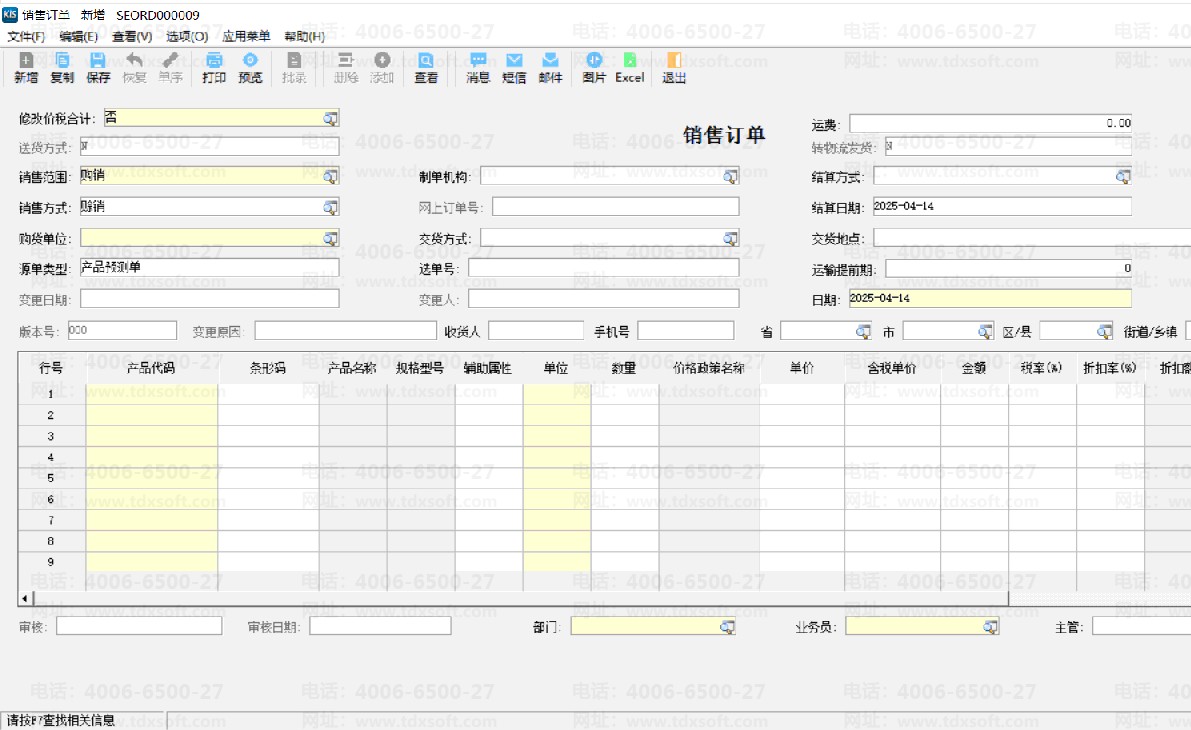1191x730 pixels.
Task: Preview the order using 预览 icon
Action: (x=250, y=68)
